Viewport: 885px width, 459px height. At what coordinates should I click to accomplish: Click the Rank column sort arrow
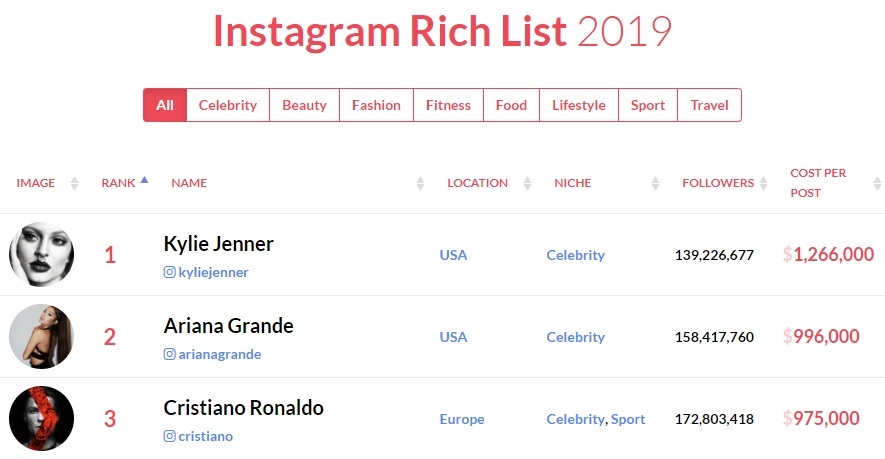click(x=144, y=181)
